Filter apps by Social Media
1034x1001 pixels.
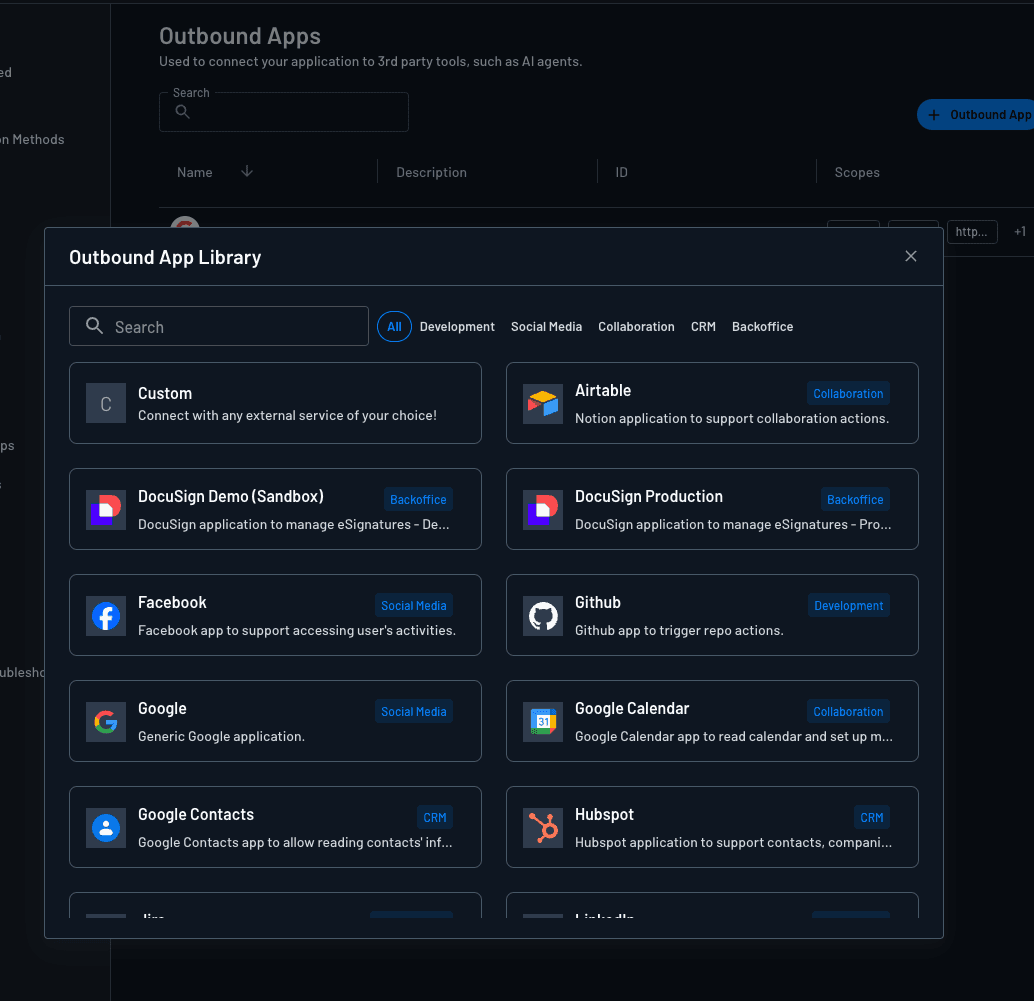point(546,326)
